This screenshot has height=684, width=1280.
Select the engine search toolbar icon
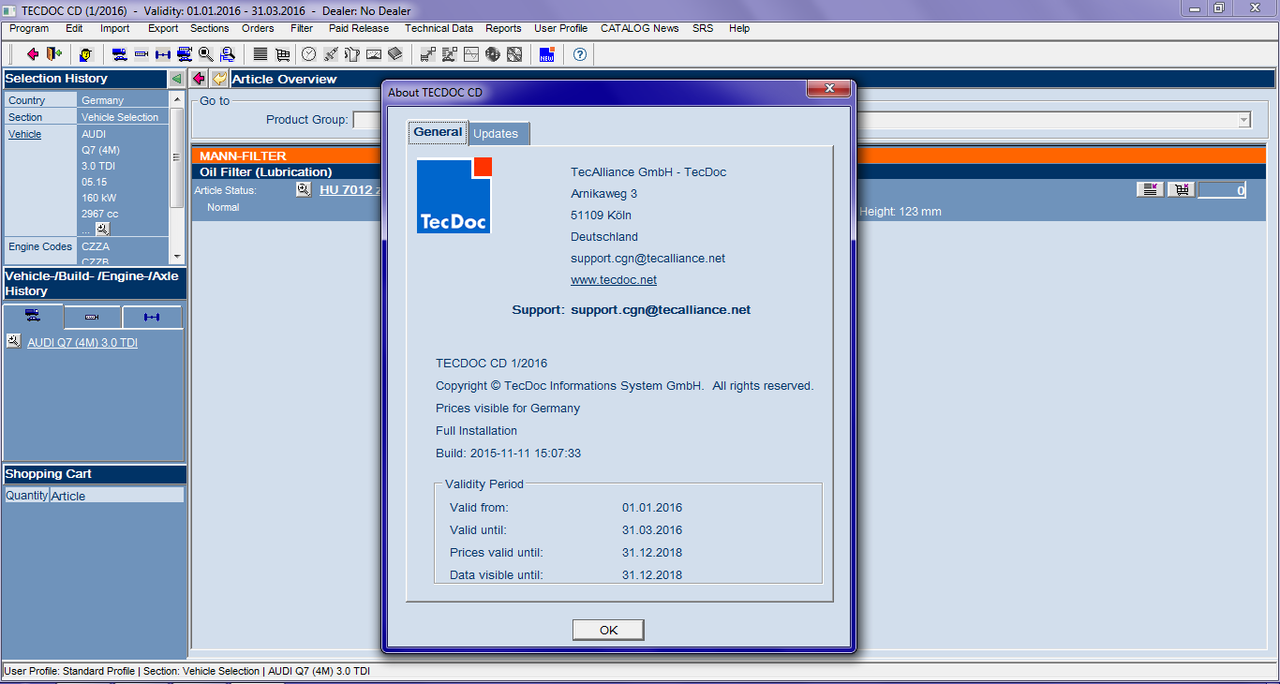[141, 54]
